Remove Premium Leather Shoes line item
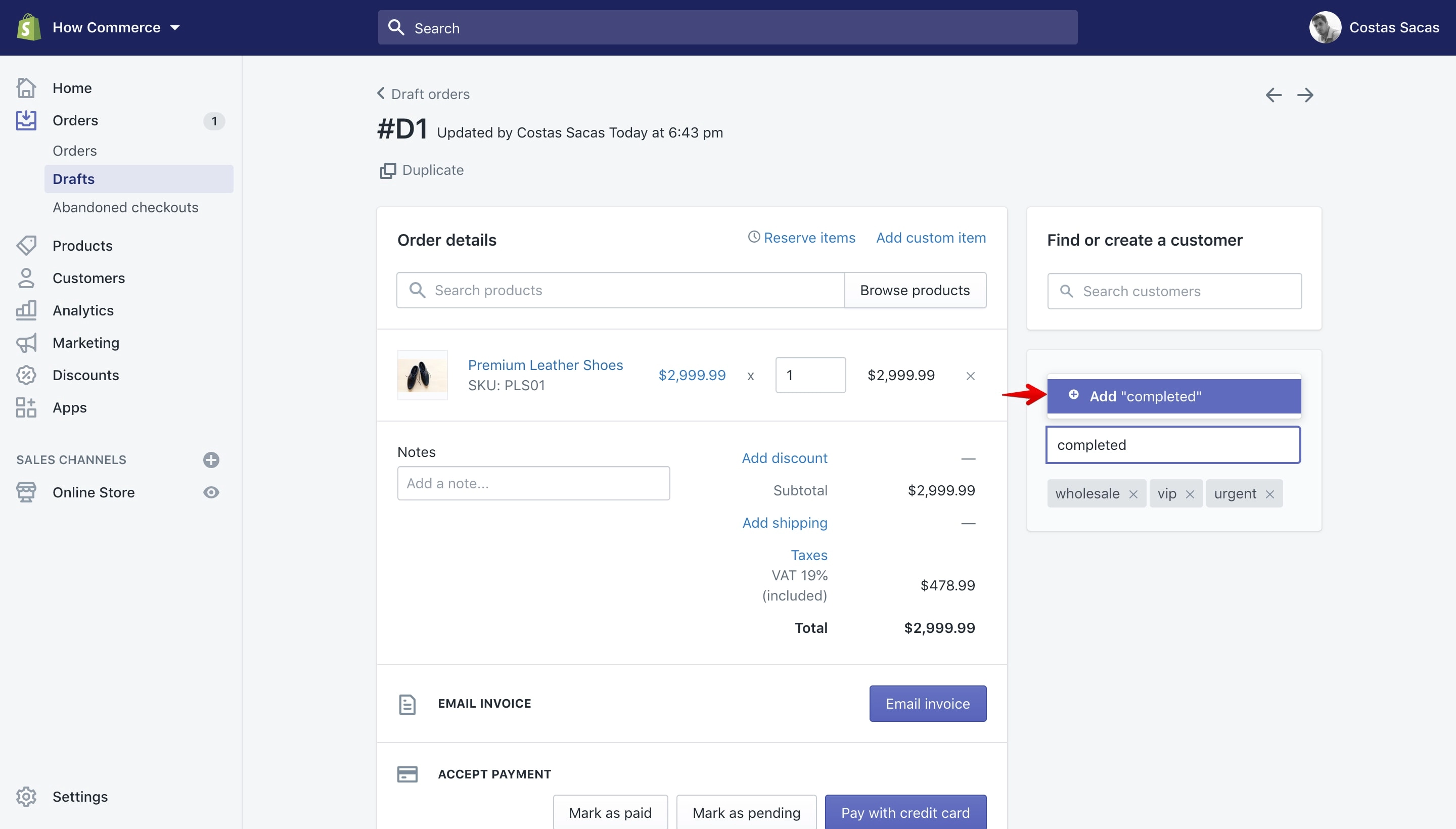This screenshot has width=1456, height=829. (x=971, y=376)
